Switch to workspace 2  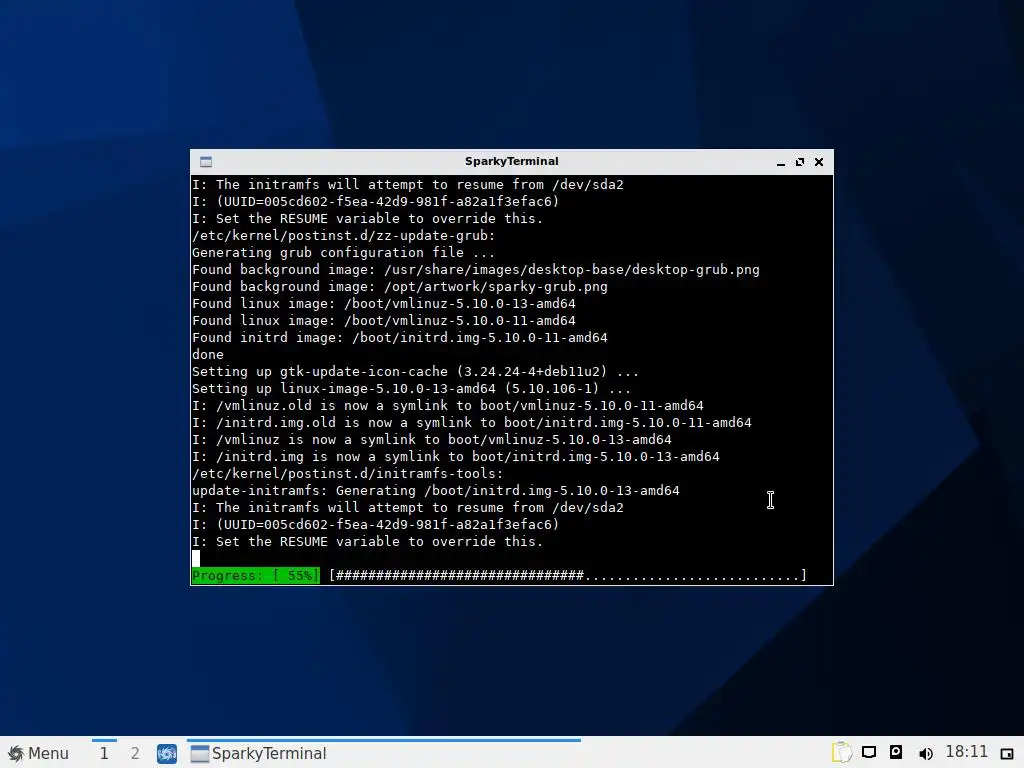135,753
